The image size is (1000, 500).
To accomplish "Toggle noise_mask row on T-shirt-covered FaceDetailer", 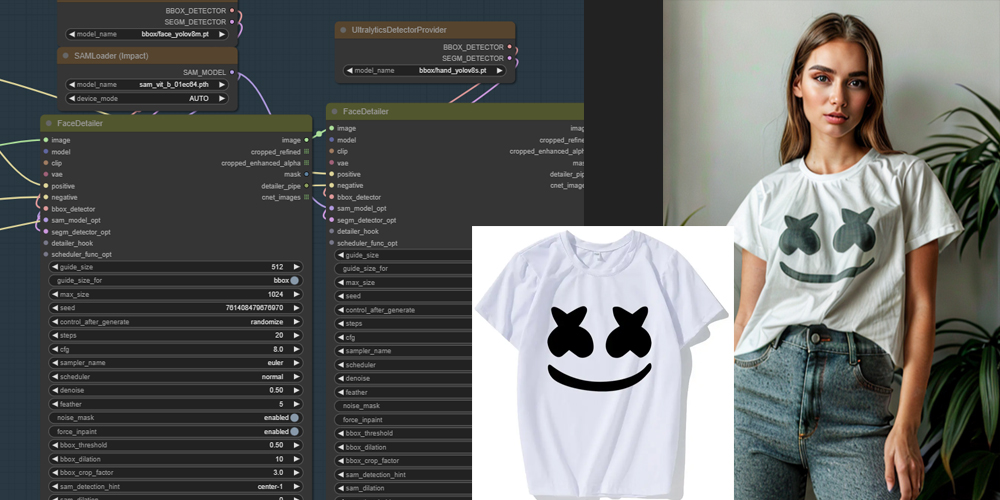I will (x=403, y=406).
